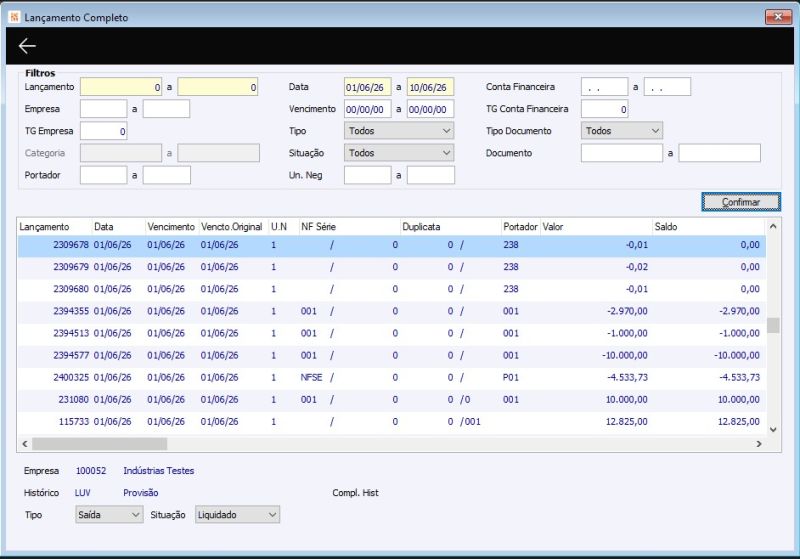
Task: Click the Data column header
Action: 118,226
